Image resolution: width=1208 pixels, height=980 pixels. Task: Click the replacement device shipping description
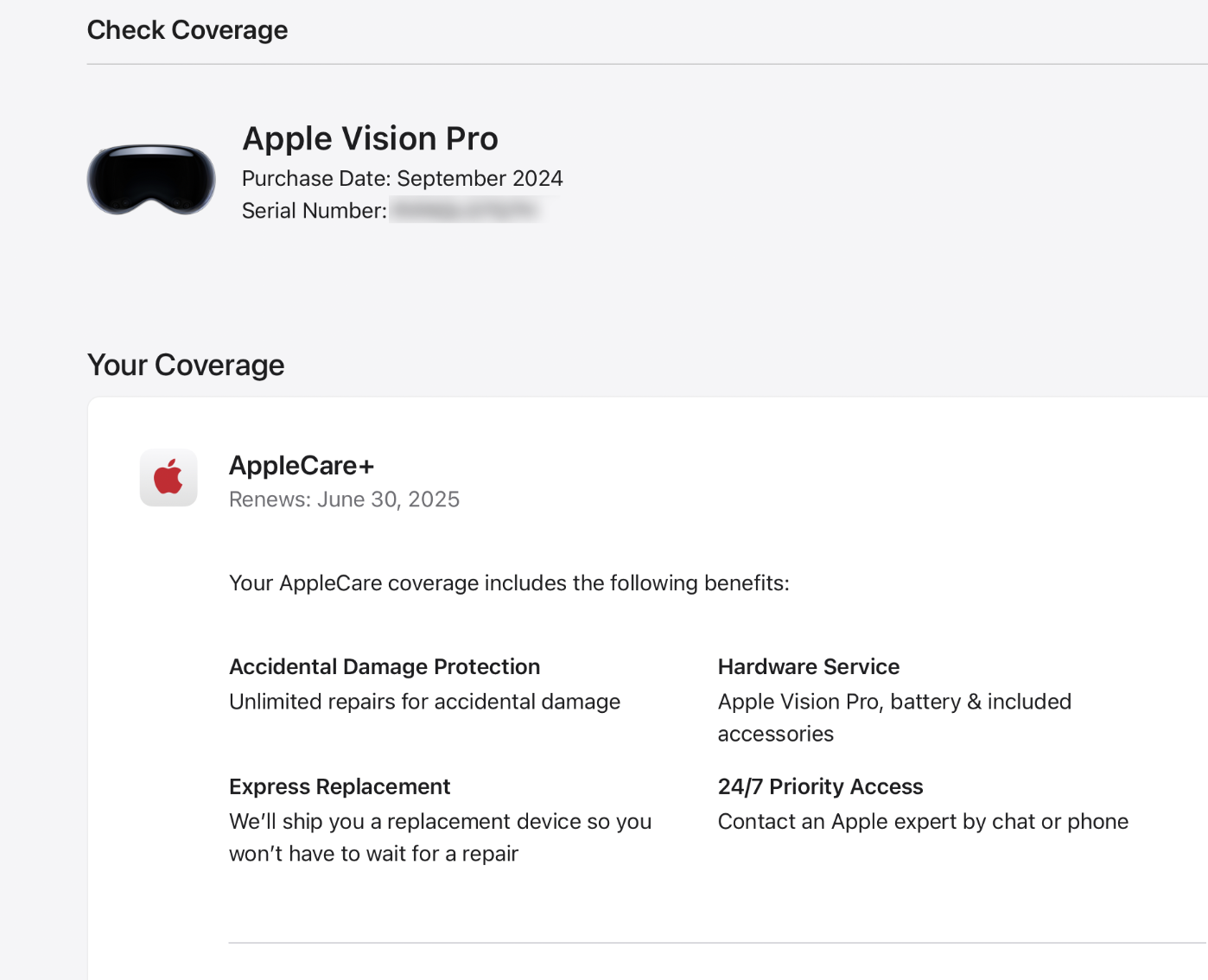pyautogui.click(x=440, y=837)
